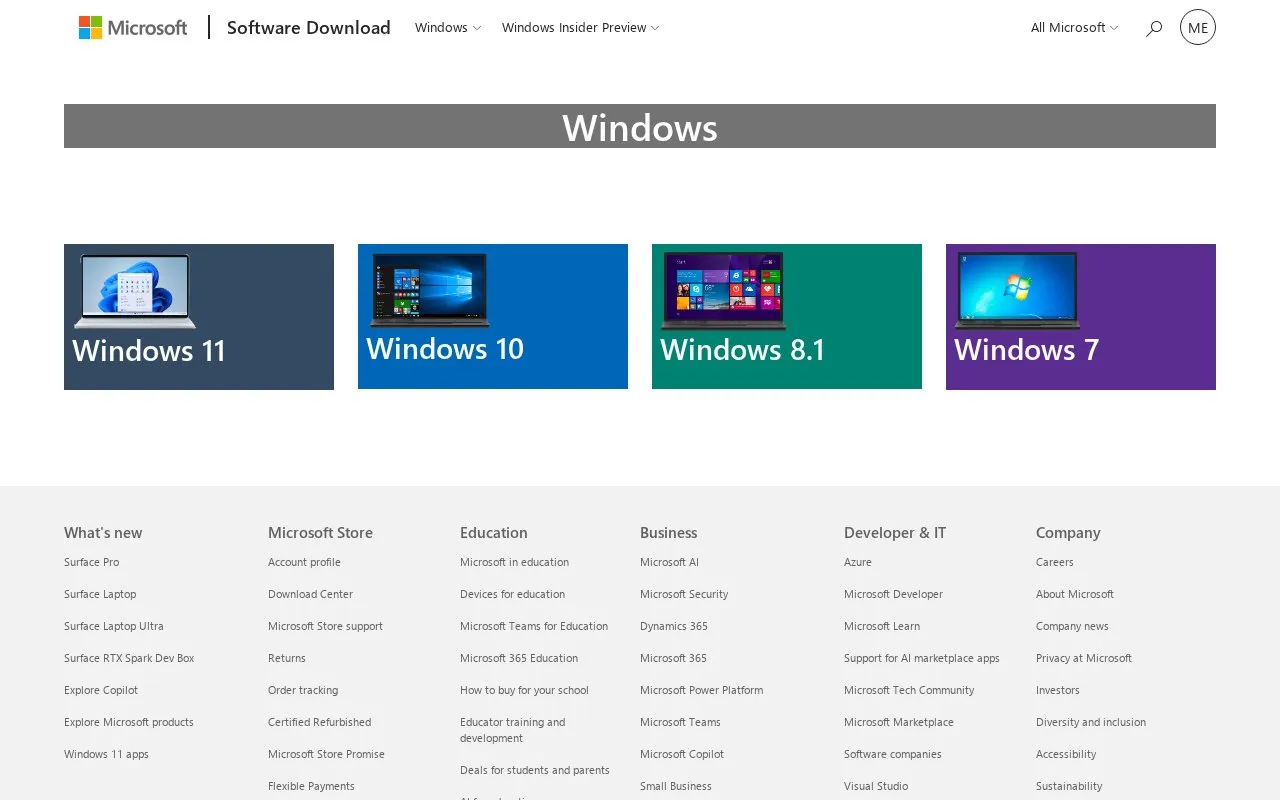Open the Windows 8.1 tile
This screenshot has height=800, width=1280.
(787, 316)
